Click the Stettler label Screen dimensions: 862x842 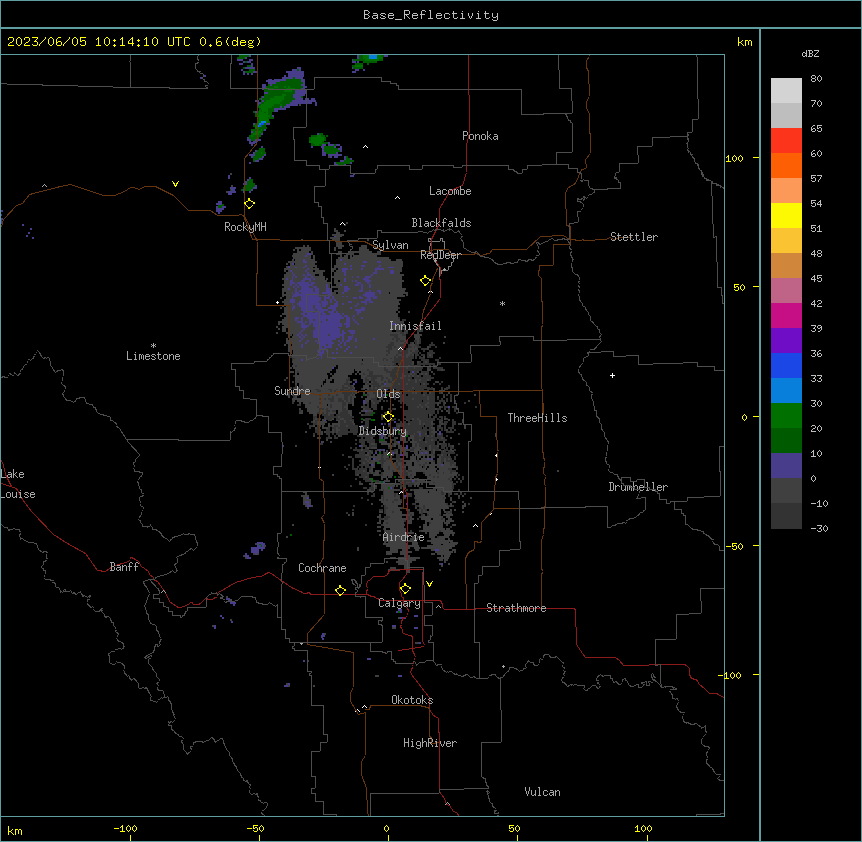pos(634,237)
